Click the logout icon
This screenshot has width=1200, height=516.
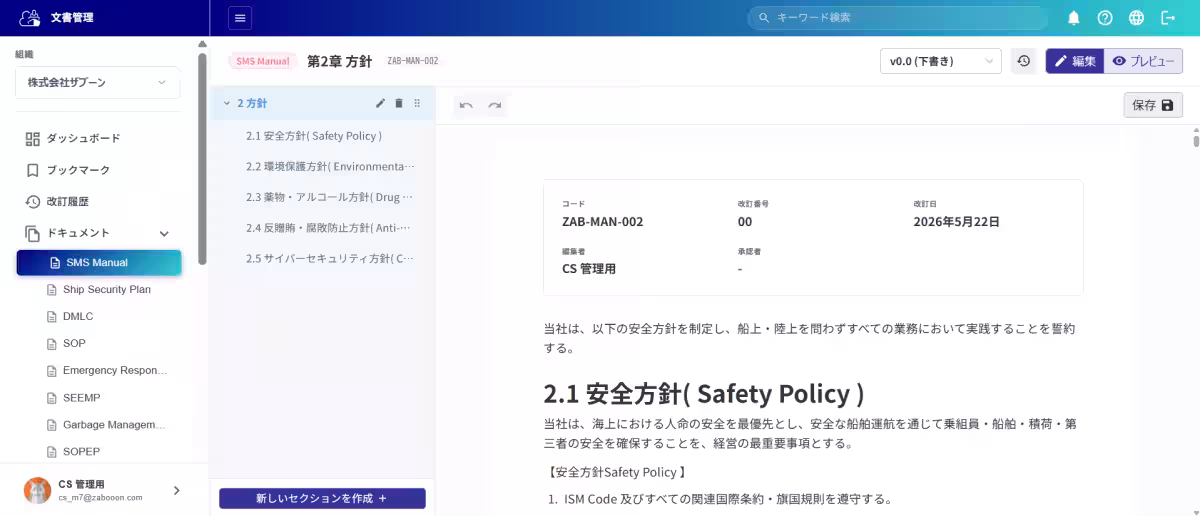1168,18
